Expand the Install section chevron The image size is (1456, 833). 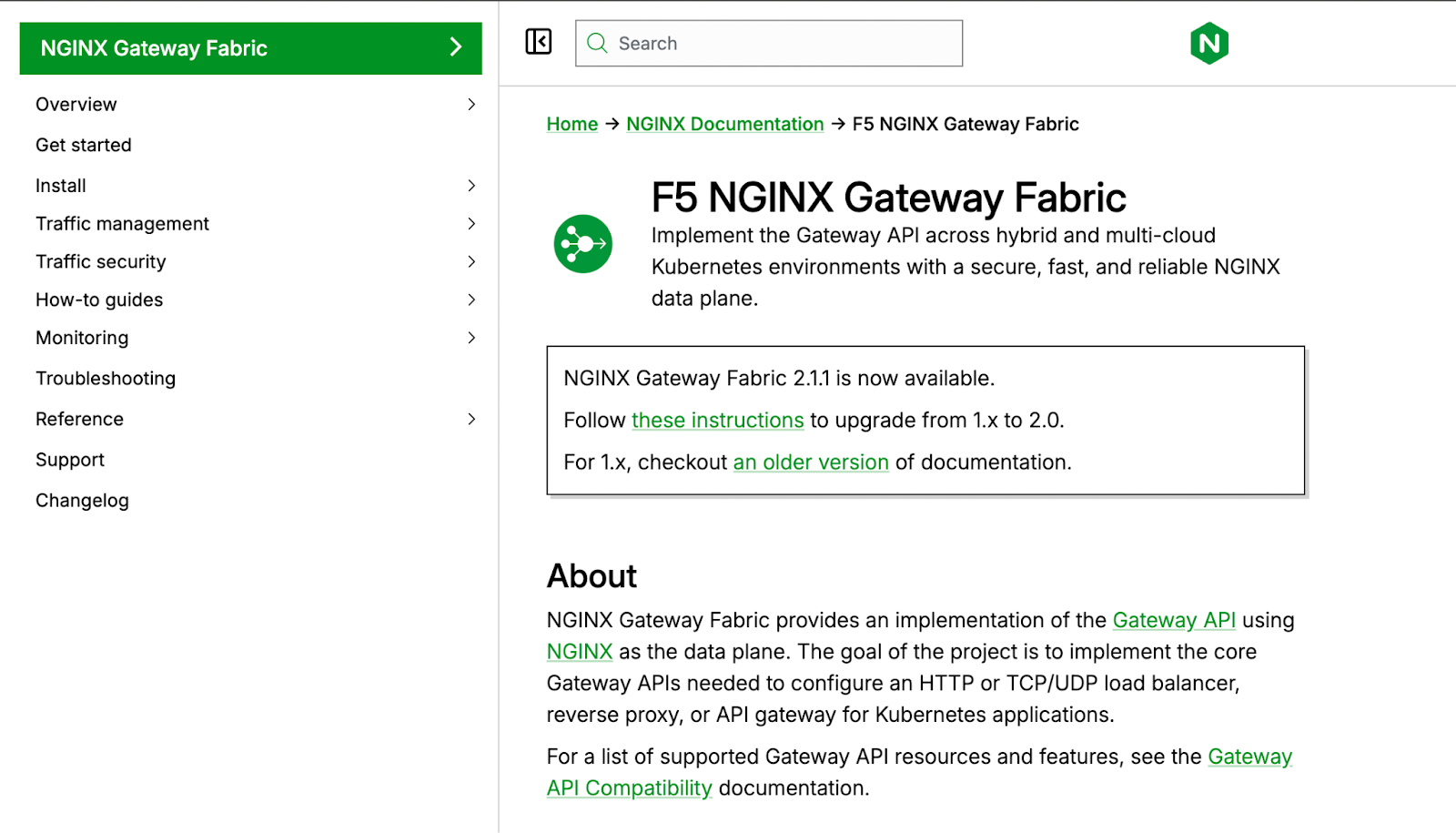471,186
